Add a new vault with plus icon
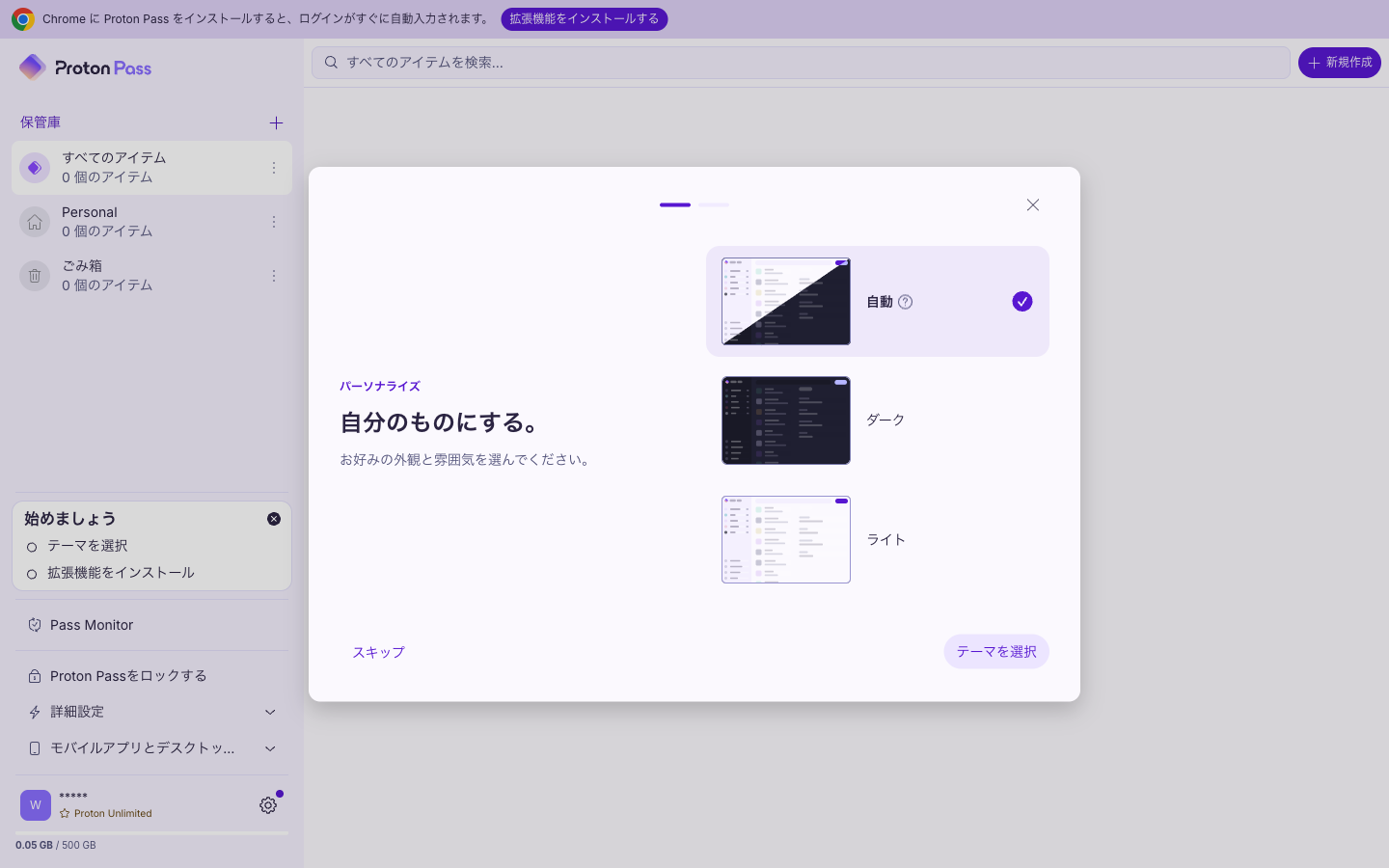This screenshot has width=1389, height=868. [276, 122]
